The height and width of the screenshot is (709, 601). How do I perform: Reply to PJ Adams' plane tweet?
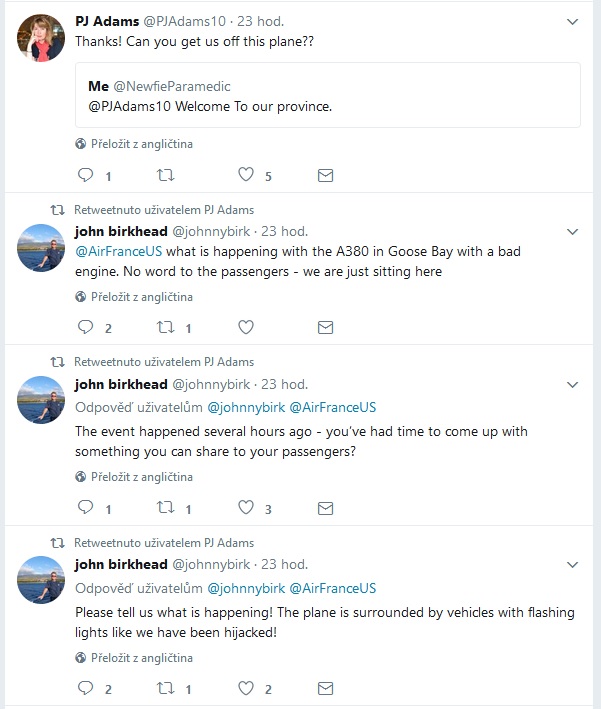pyautogui.click(x=85, y=175)
